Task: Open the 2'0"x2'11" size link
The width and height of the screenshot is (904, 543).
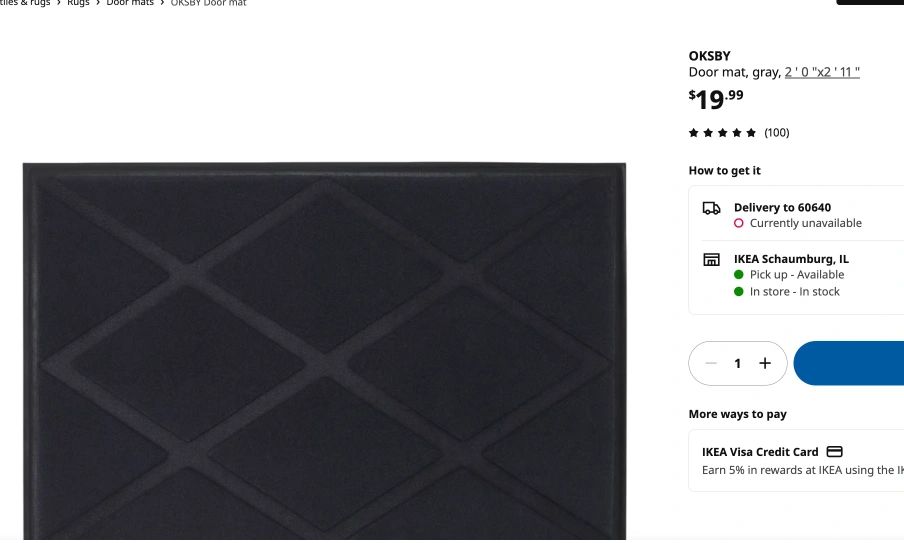Action: pos(822,72)
